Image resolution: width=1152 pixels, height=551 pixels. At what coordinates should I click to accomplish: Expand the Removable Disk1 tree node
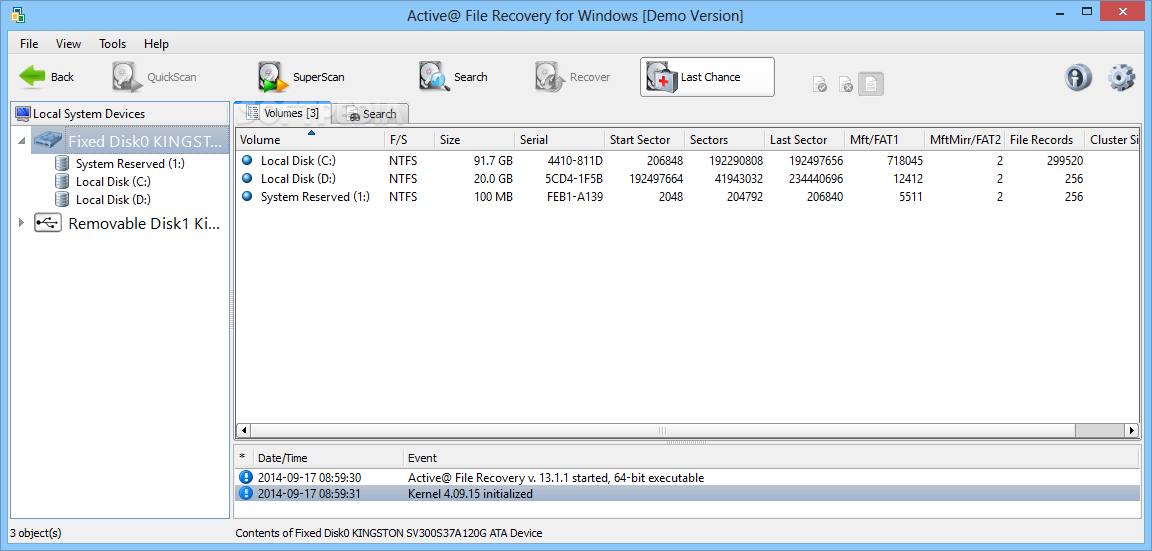pos(21,223)
